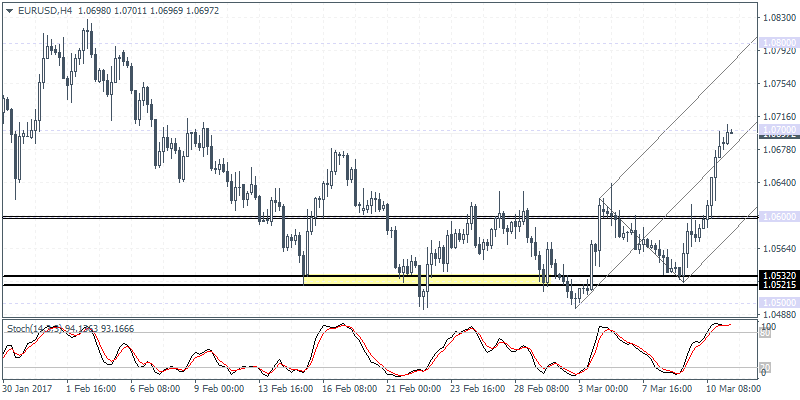This screenshot has height=400, width=800.
Task: Click the 1.08000 highlighted price level label
Action: [x=778, y=42]
